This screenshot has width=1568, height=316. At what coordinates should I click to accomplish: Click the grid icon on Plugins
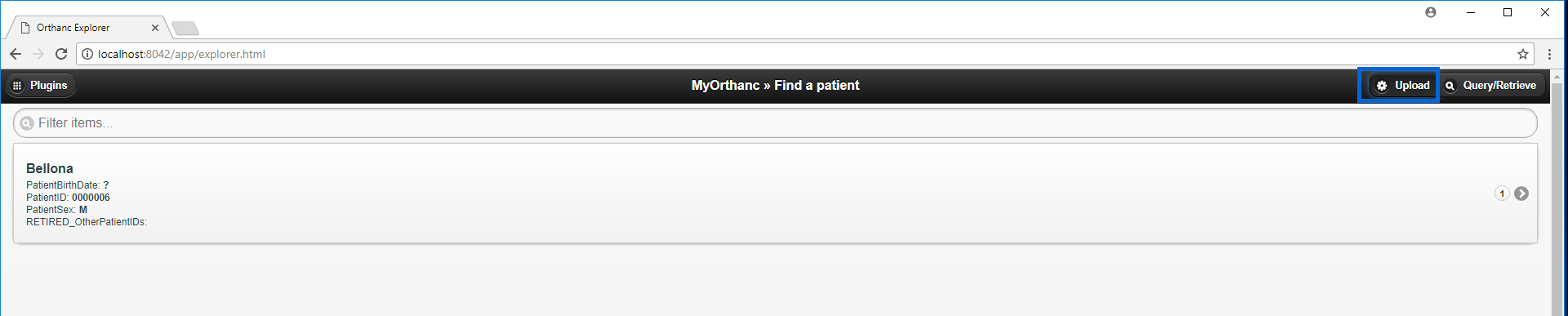point(17,86)
